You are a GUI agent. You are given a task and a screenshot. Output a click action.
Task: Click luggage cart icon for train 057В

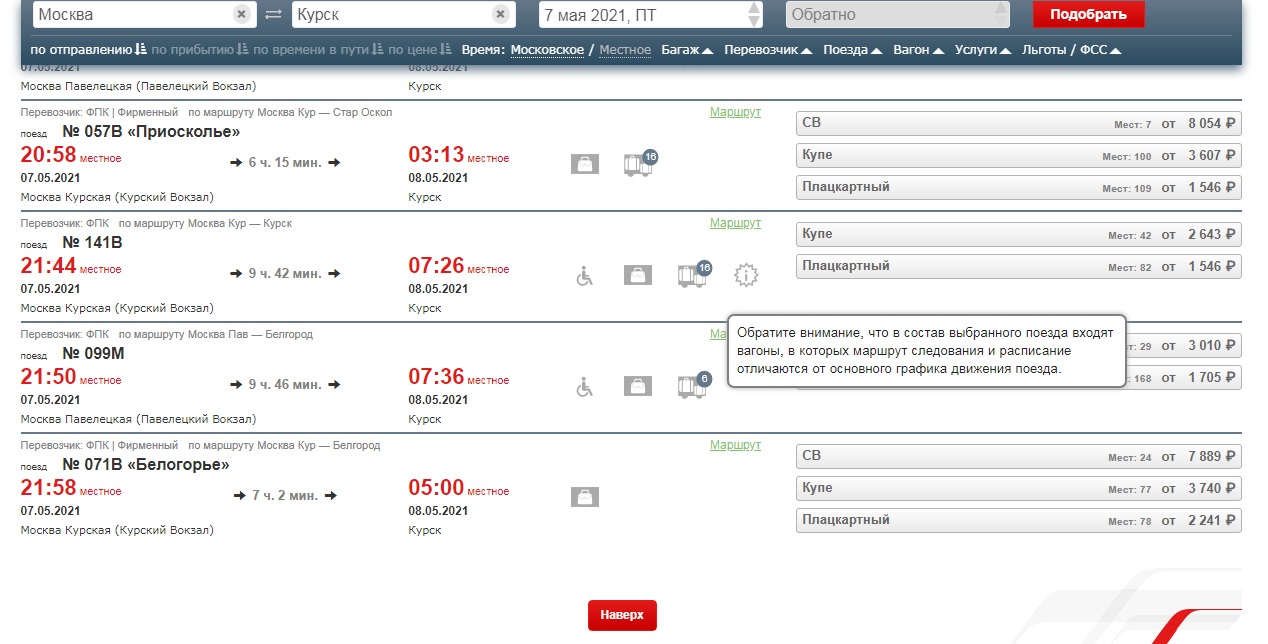pos(637,164)
